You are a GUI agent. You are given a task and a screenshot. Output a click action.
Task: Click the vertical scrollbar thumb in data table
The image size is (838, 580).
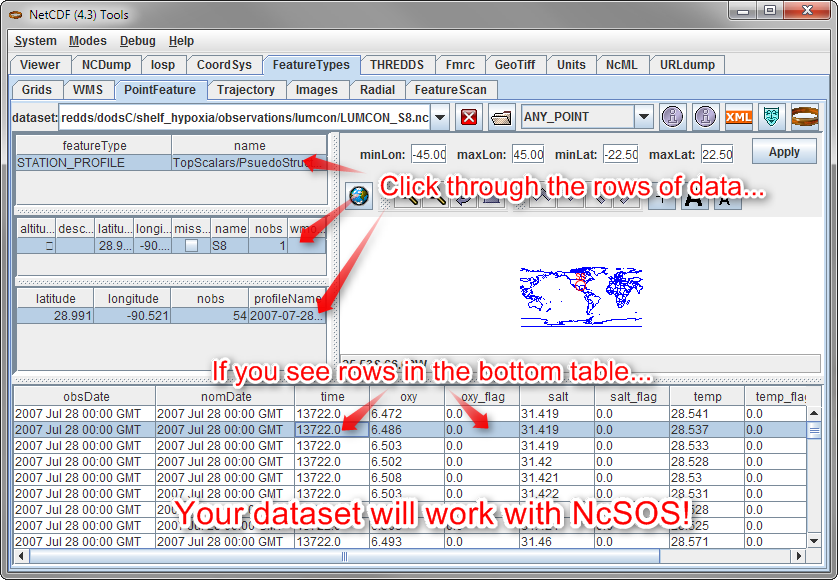point(813,430)
